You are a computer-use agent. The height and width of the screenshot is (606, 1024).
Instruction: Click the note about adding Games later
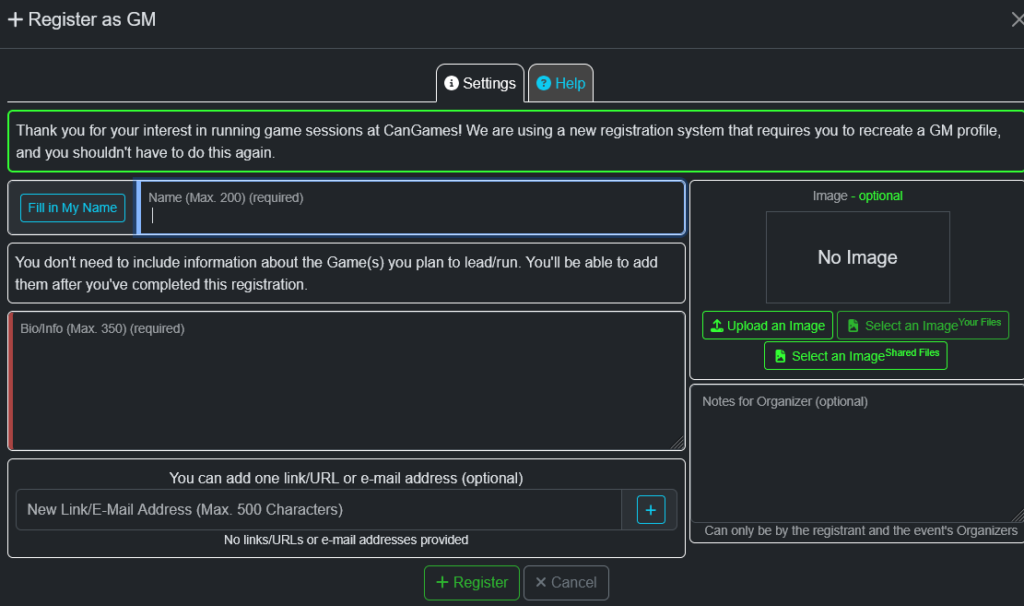pos(346,273)
